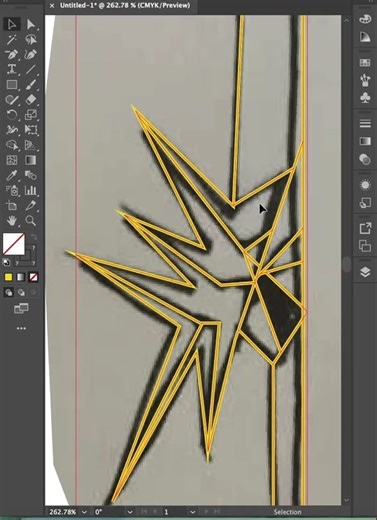The height and width of the screenshot is (520, 377).
Task: Open the rotate view angle dropdown
Action: (x=130, y=512)
